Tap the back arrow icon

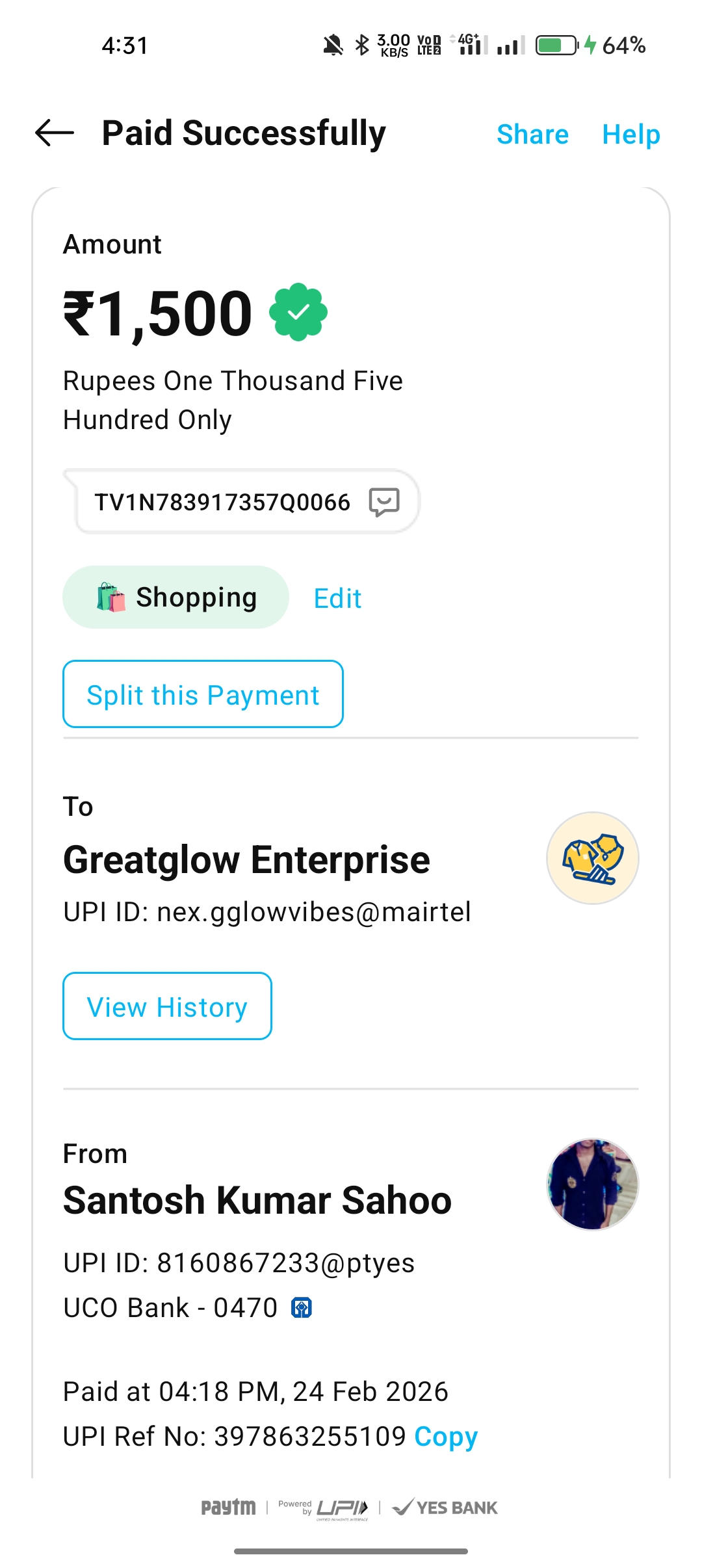click(x=55, y=133)
